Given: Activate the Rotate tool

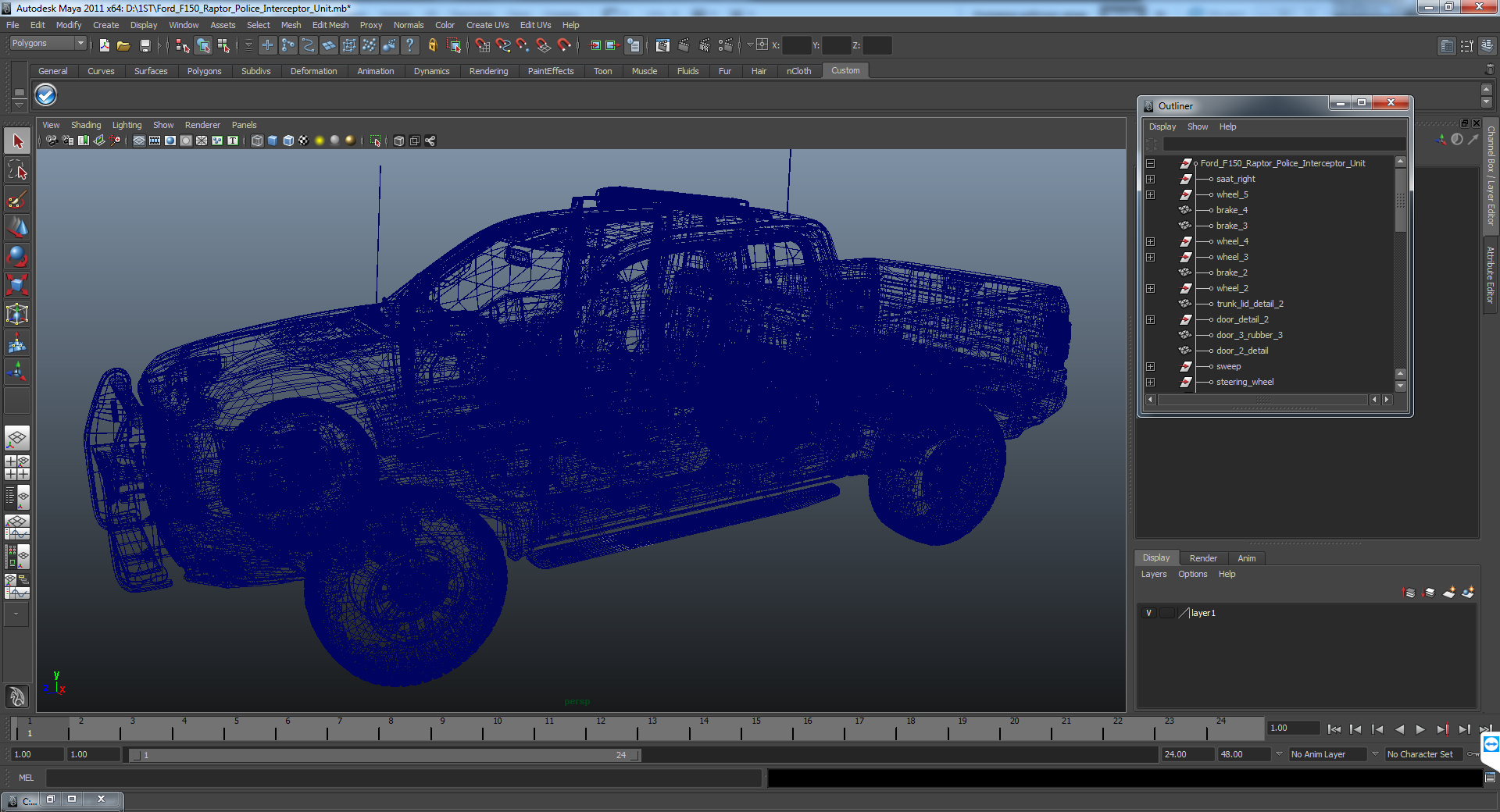Looking at the screenshot, I should click(x=17, y=257).
